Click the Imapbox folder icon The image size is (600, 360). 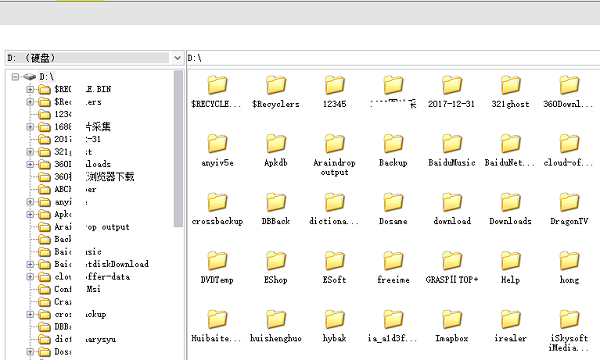452,319
